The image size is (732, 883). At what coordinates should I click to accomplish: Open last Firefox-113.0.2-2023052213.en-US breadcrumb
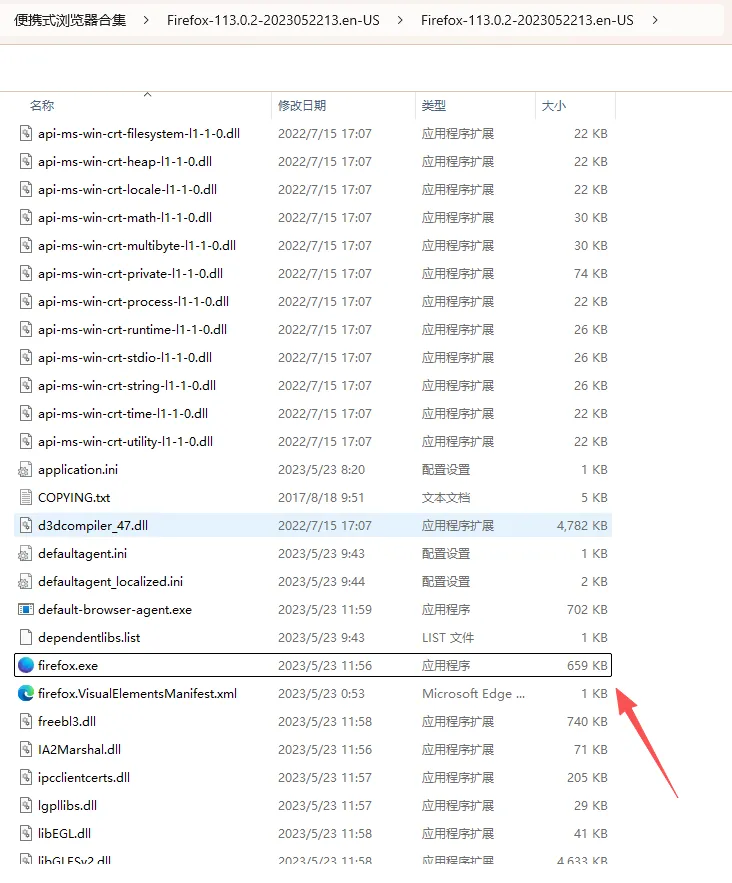click(x=527, y=20)
